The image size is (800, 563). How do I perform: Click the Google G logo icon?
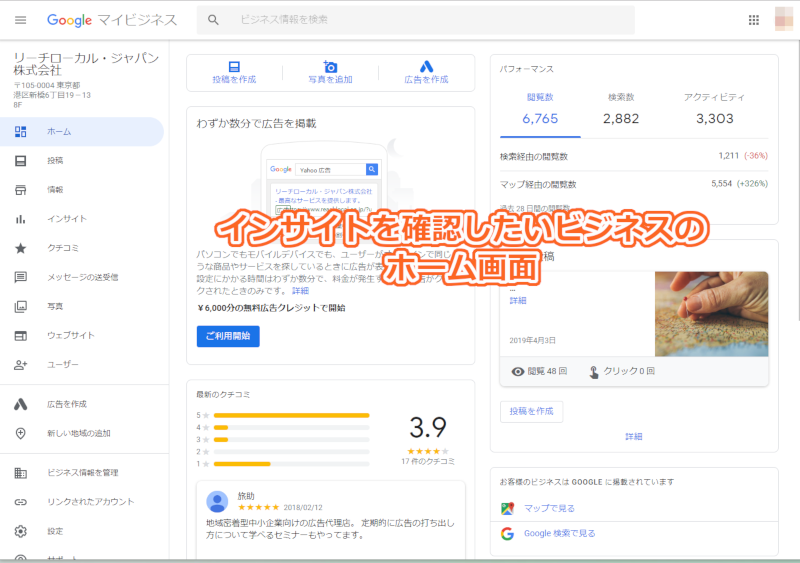(507, 533)
